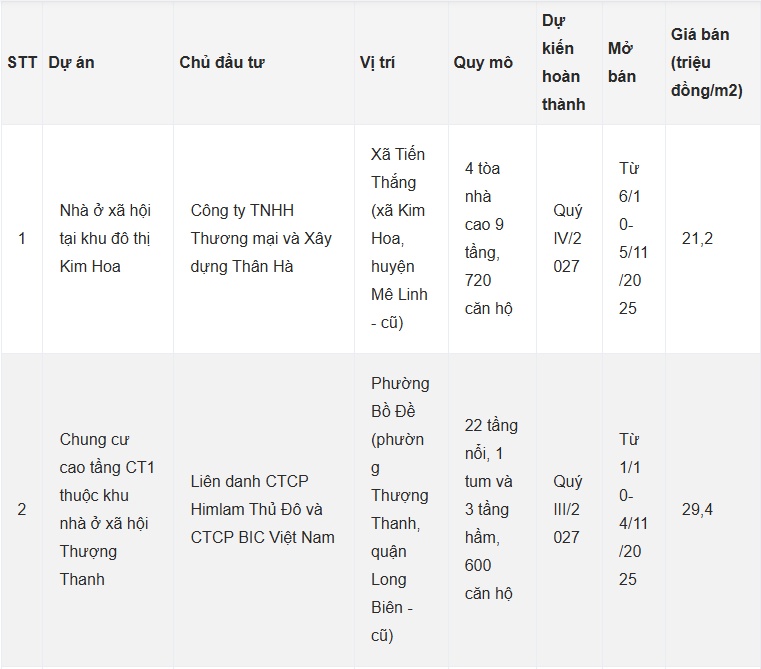This screenshot has height=669, width=761.
Task: Click location cell Xã Tiến Thắng
Action: click(399, 238)
